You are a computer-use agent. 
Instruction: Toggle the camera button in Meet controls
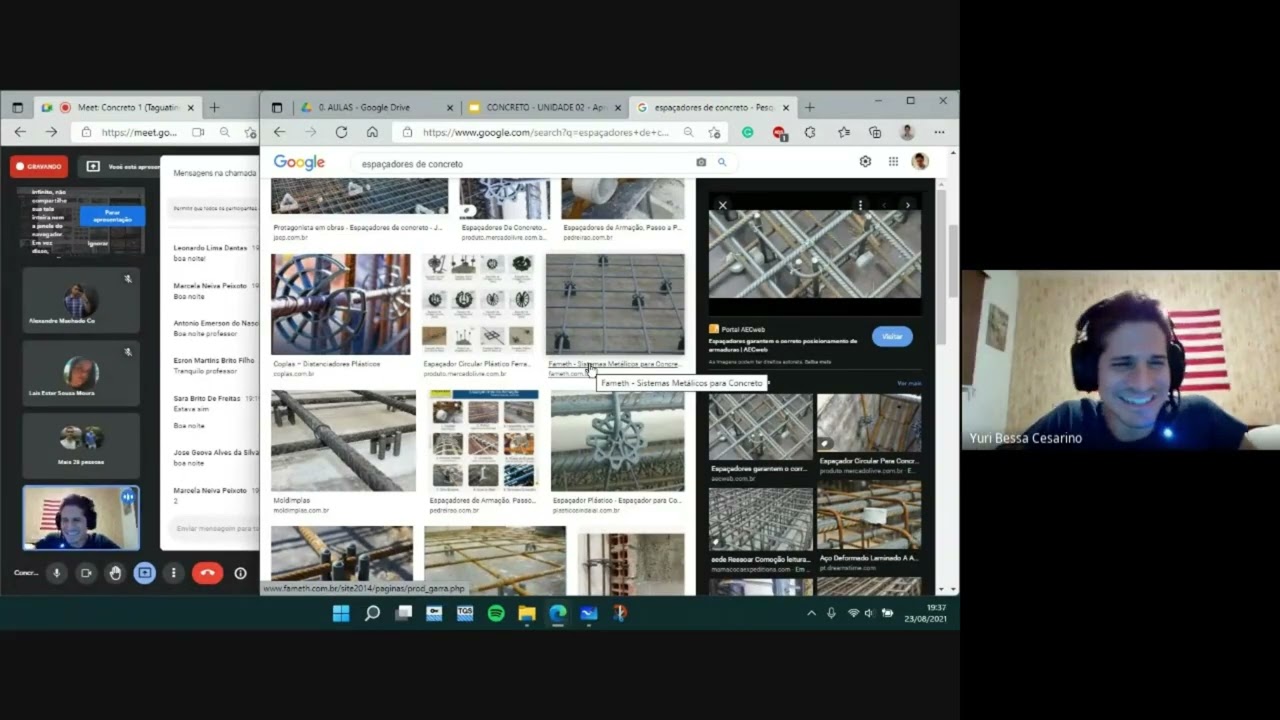pos(86,573)
